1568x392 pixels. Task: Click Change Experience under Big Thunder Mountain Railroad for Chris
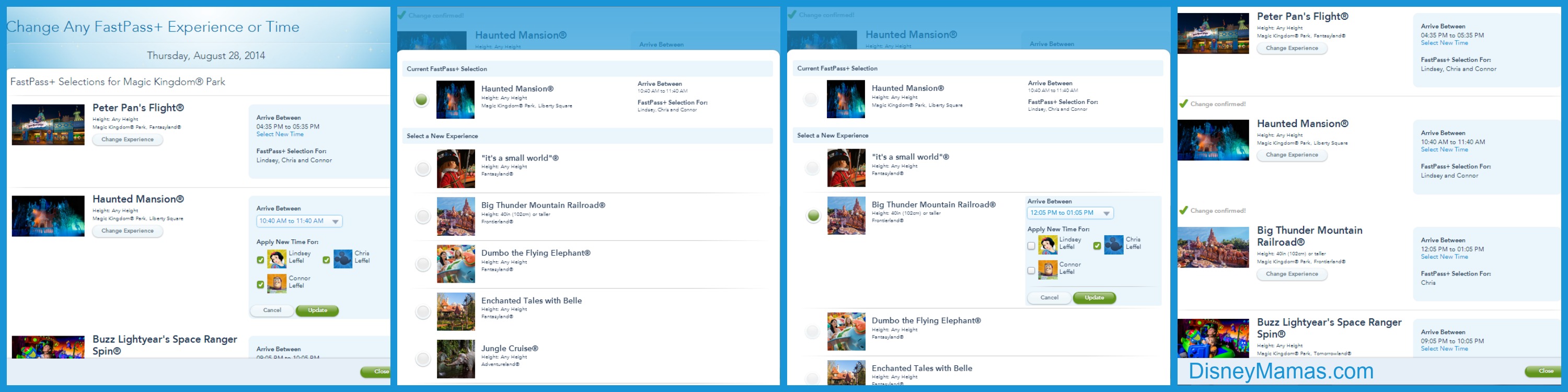point(1292,274)
